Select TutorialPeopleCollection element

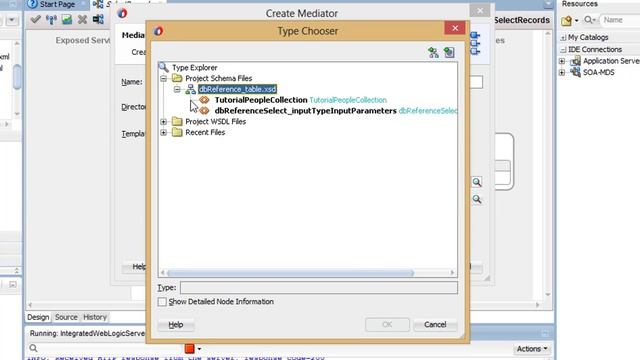(x=261, y=100)
